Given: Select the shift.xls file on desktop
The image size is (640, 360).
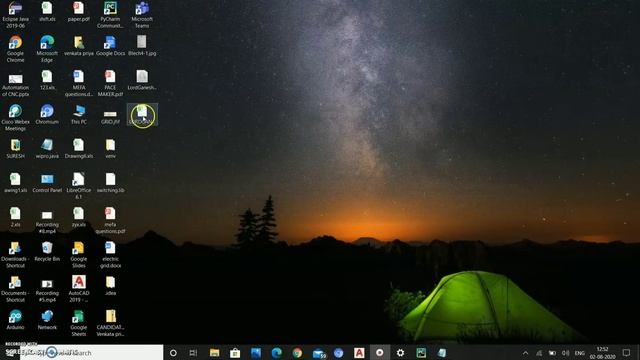Looking at the screenshot, I should pyautogui.click(x=47, y=11).
